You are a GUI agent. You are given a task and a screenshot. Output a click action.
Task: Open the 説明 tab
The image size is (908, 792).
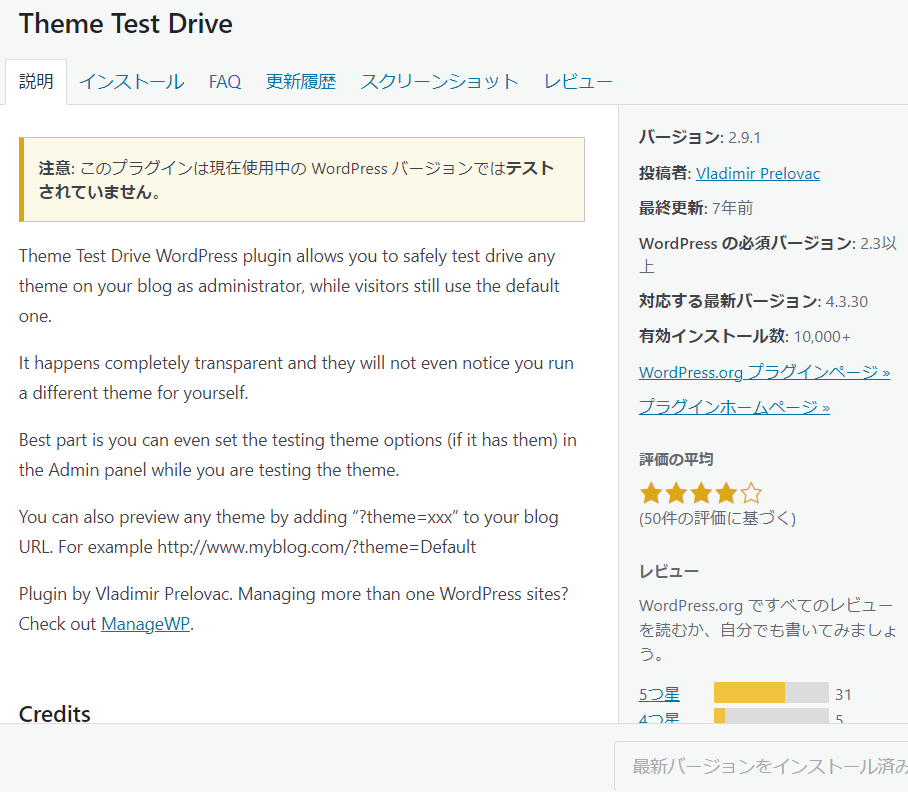[36, 82]
